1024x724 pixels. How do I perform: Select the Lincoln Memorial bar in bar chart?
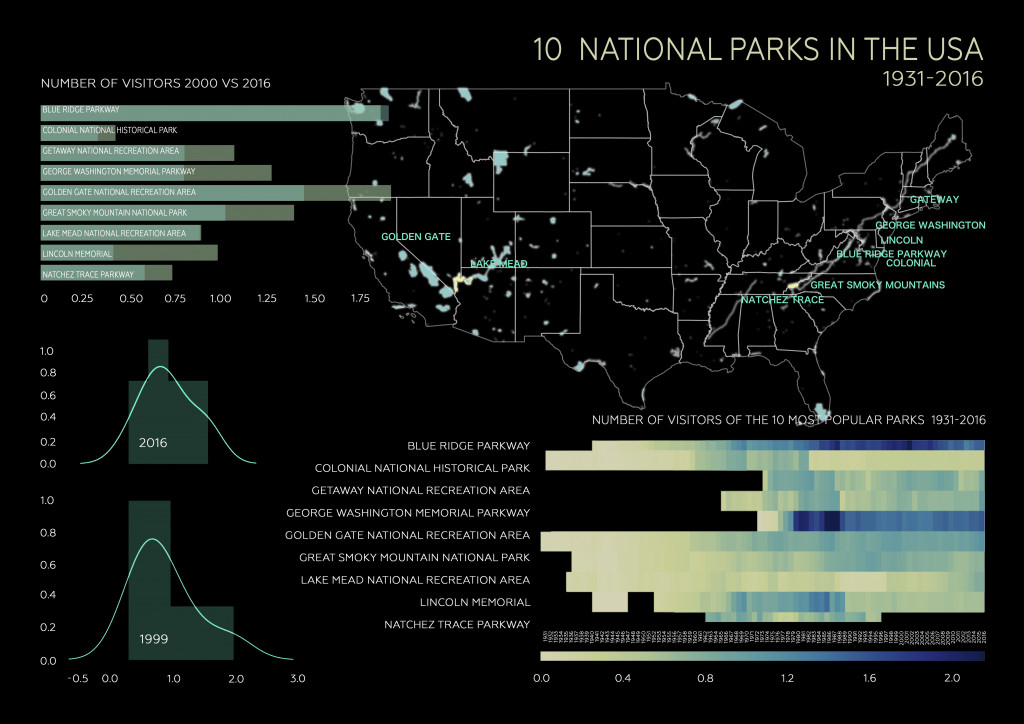[x=128, y=254]
